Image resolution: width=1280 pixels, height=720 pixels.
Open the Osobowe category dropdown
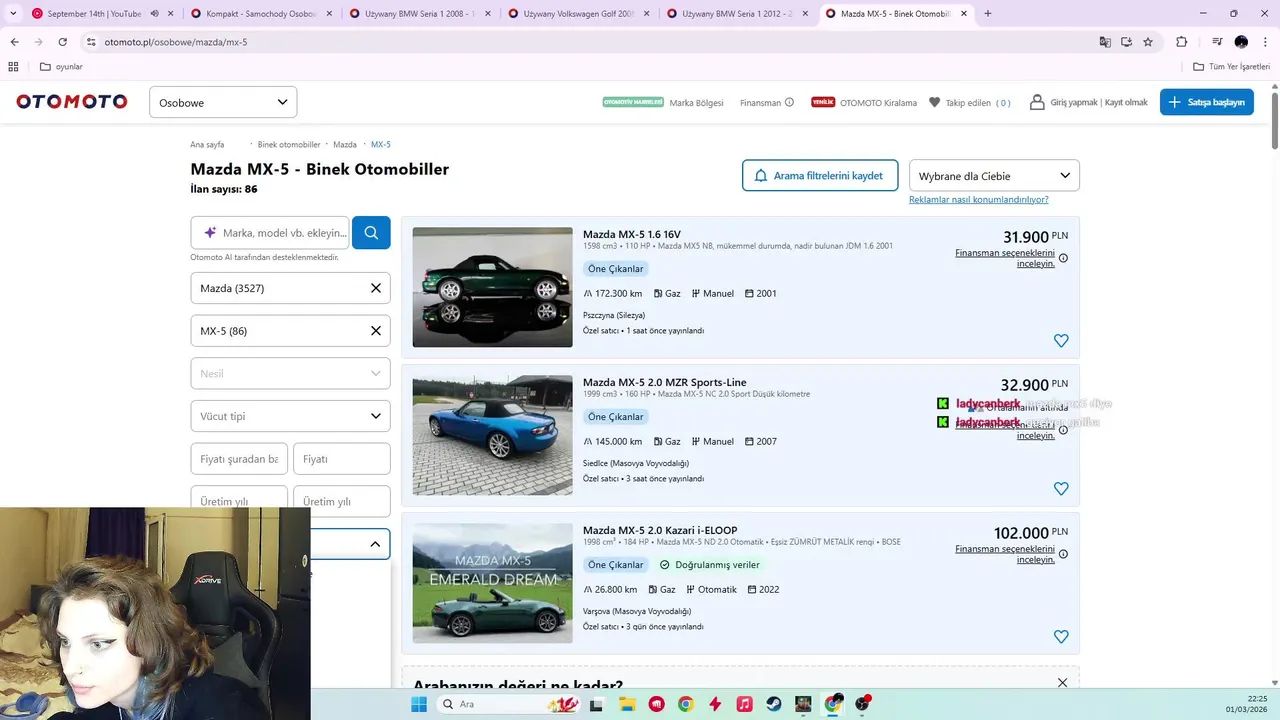pos(223,102)
